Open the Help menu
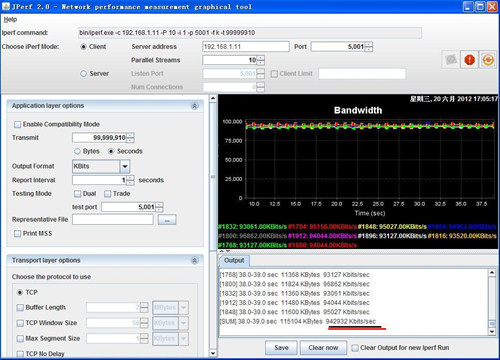 pyautogui.click(x=10, y=19)
